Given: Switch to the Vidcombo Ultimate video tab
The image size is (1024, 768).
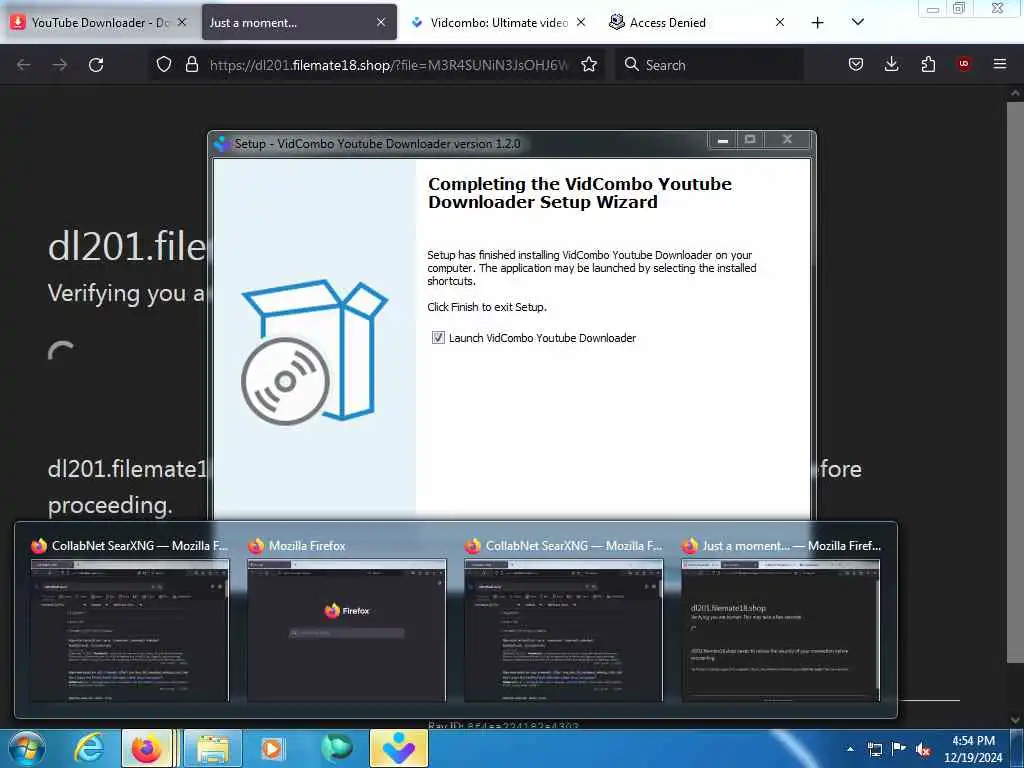Looking at the screenshot, I should click(500, 22).
